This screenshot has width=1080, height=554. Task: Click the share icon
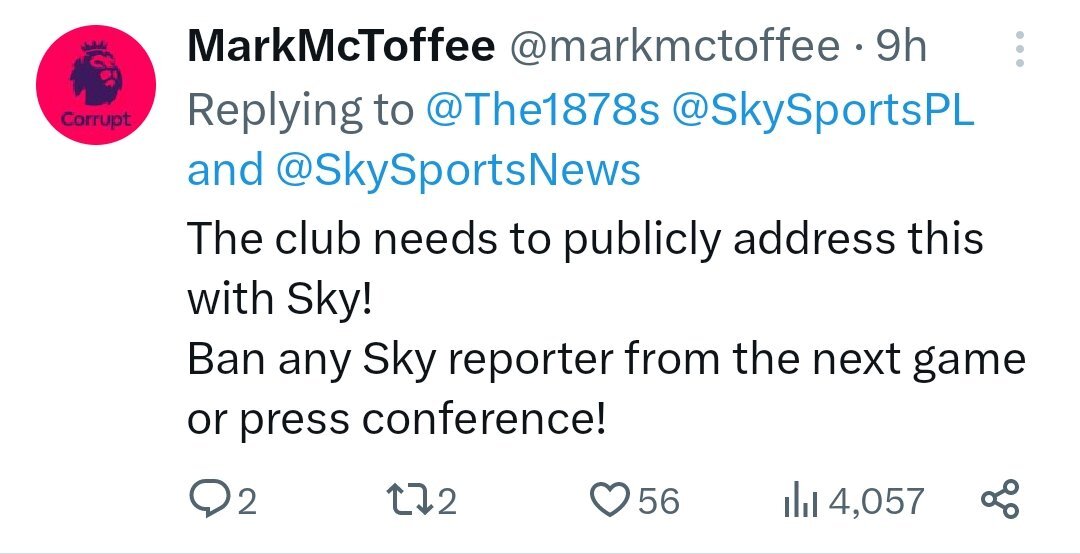pos(999,500)
